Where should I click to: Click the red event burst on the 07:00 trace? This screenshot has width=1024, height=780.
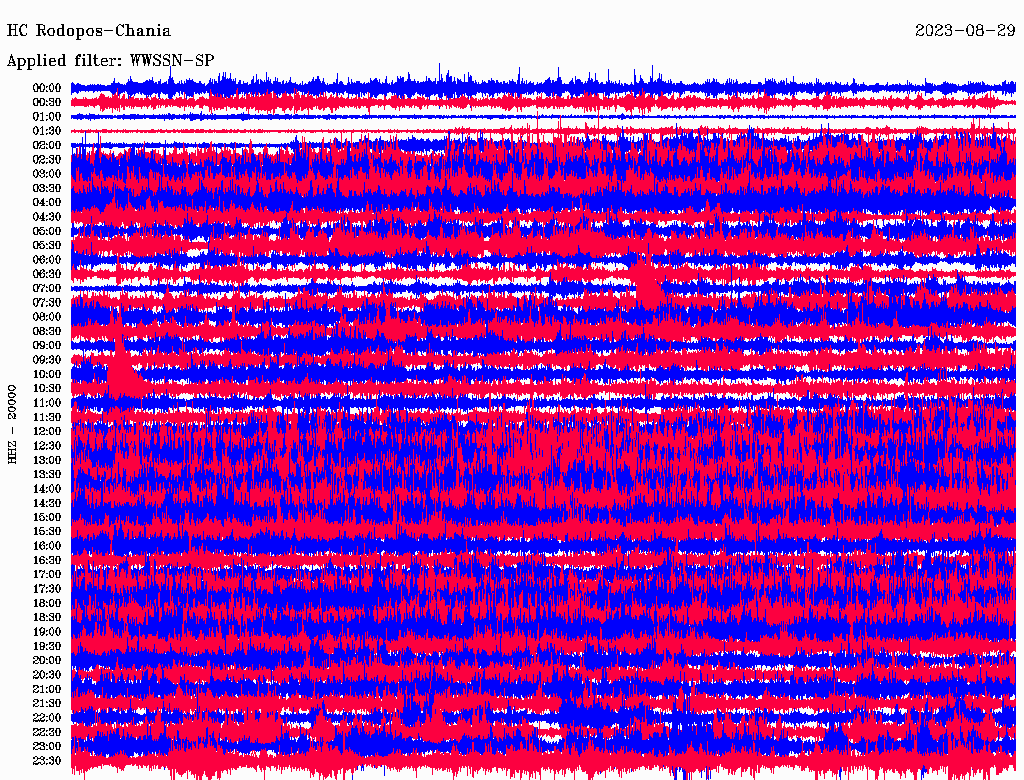coord(647,285)
